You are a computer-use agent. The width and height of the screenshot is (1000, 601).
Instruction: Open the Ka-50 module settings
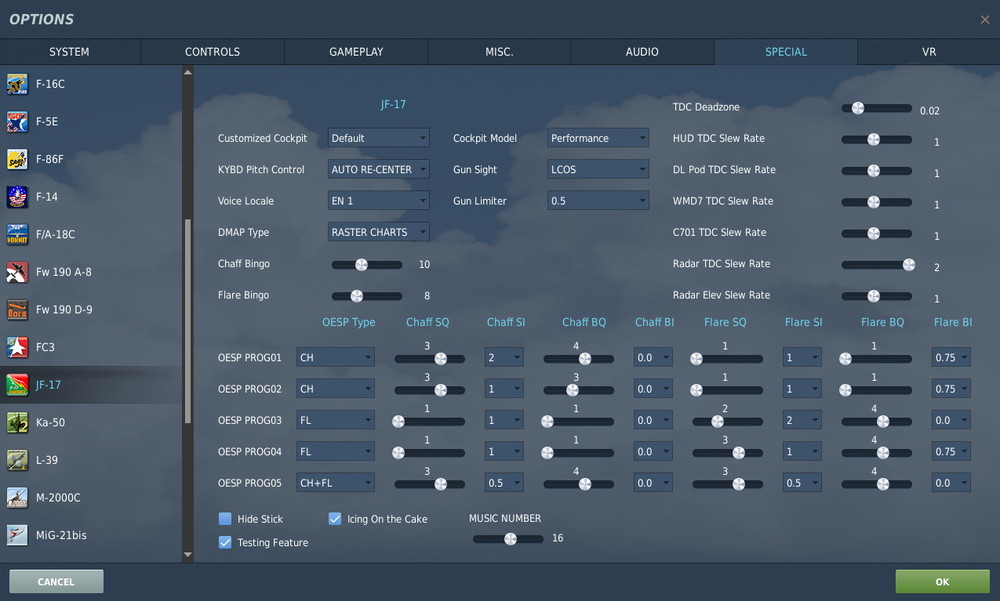point(60,422)
